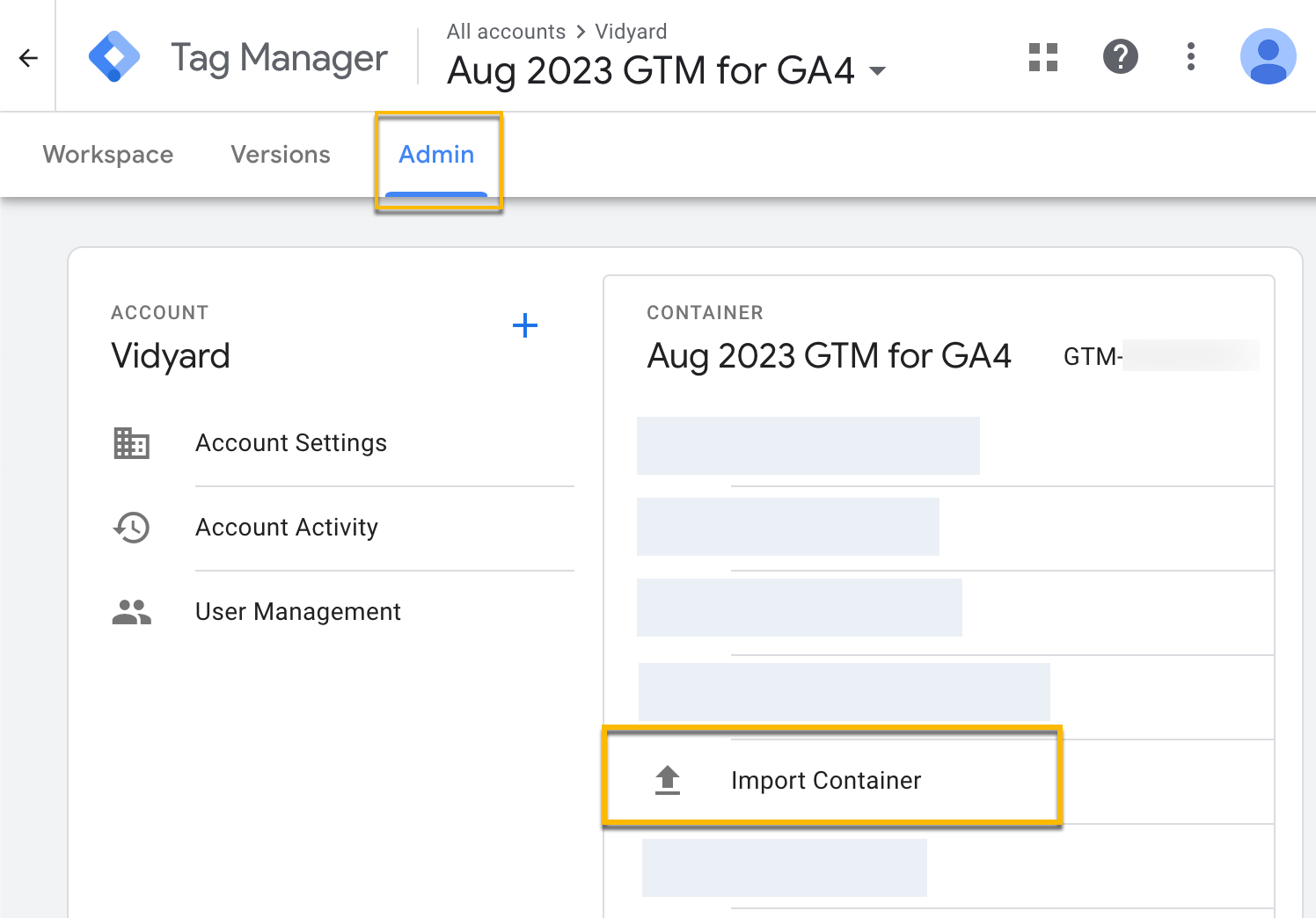The width and height of the screenshot is (1316, 918).
Task: Click the Account Activity history icon
Action: 132,528
